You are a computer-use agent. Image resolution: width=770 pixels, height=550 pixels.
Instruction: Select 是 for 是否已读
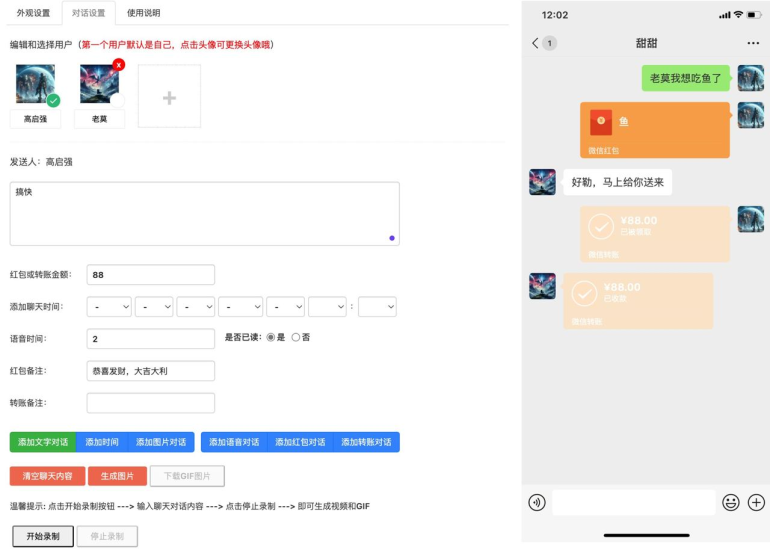(x=271, y=337)
